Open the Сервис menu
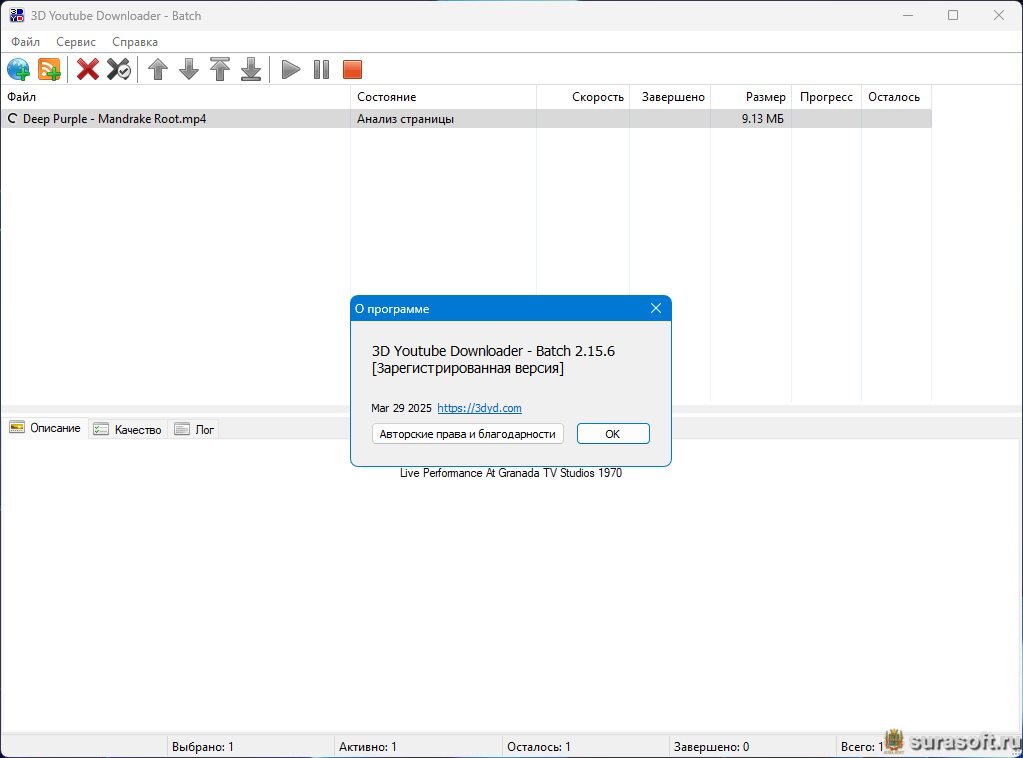The image size is (1023, 758). 76,42
